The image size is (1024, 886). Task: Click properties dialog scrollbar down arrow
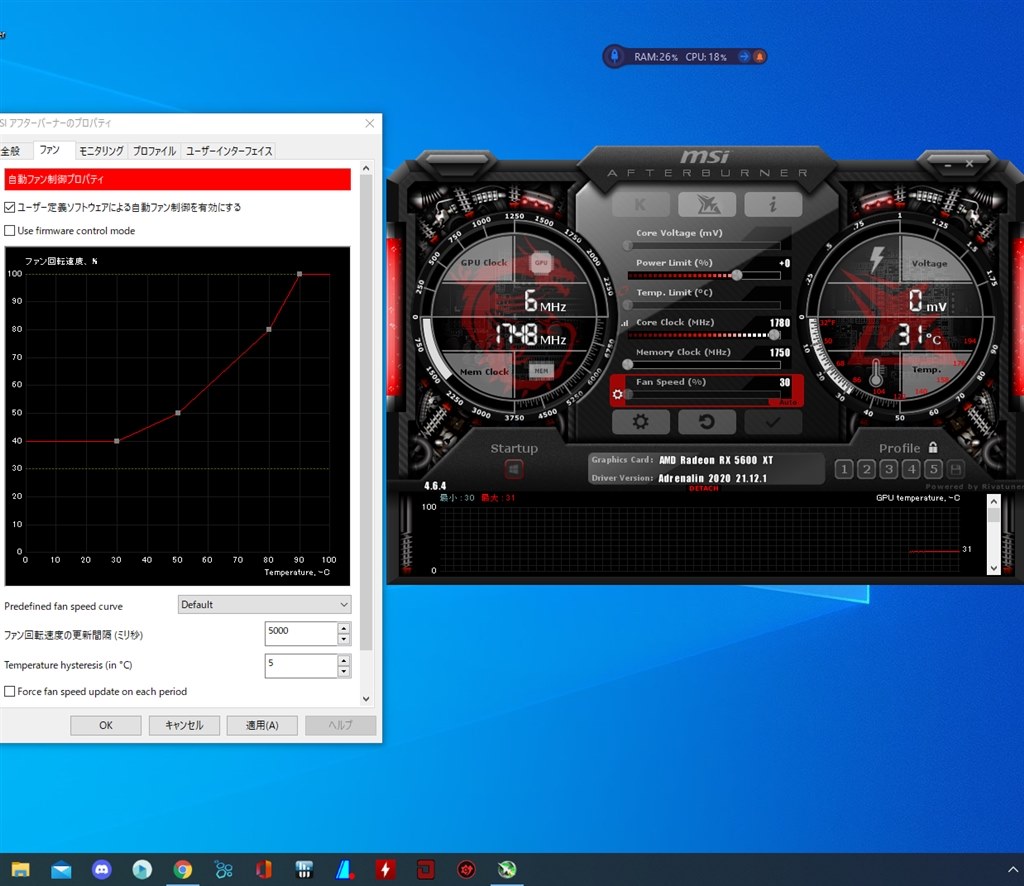366,699
